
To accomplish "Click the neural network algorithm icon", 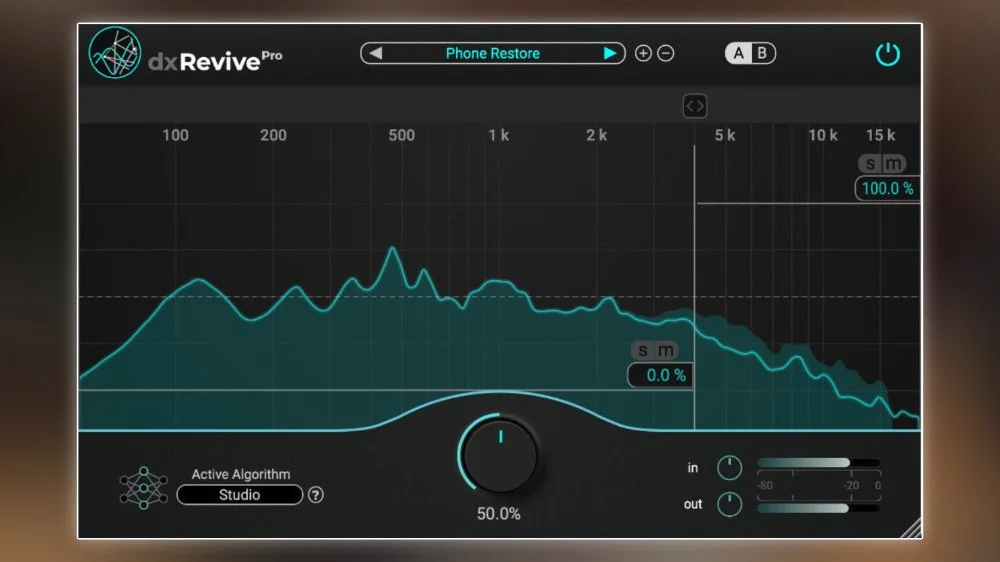I will 143,488.
